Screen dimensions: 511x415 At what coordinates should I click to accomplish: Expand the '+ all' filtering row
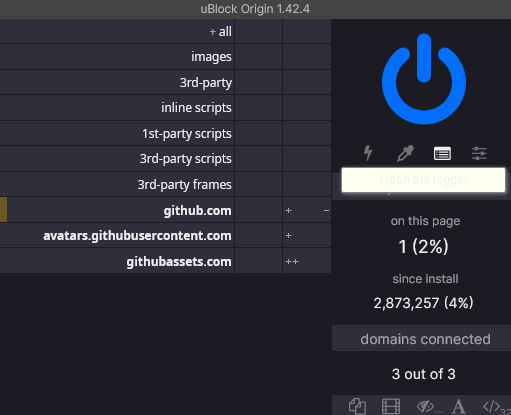click(117, 32)
